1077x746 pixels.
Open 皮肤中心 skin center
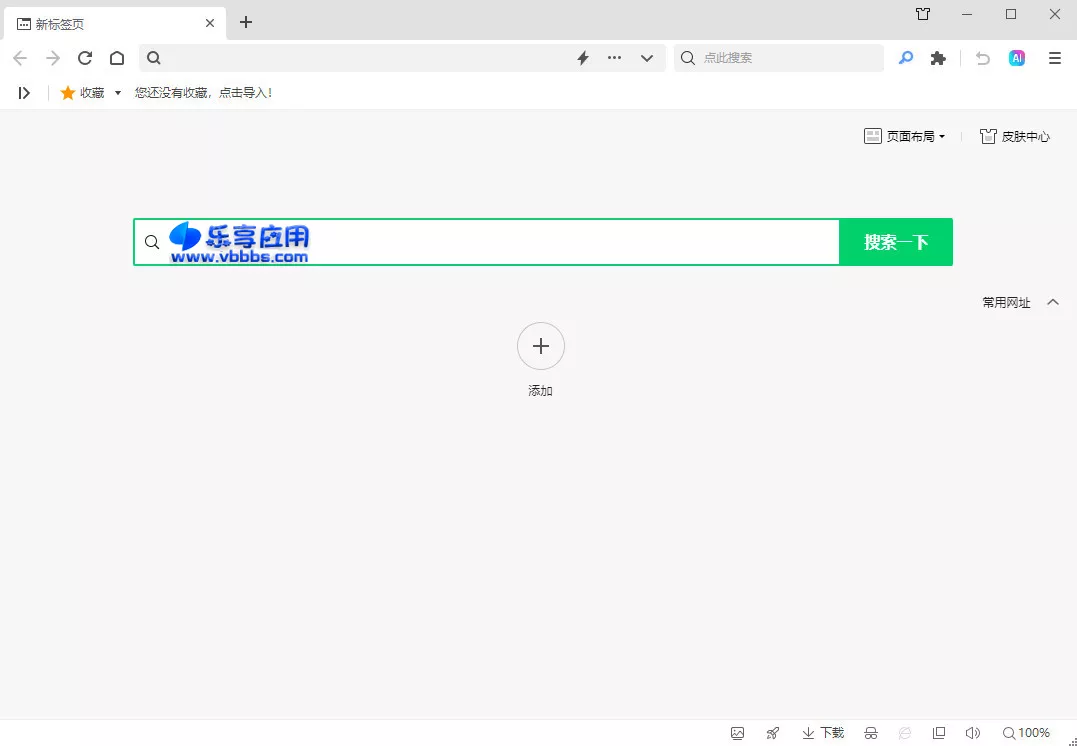pyautogui.click(x=1014, y=136)
